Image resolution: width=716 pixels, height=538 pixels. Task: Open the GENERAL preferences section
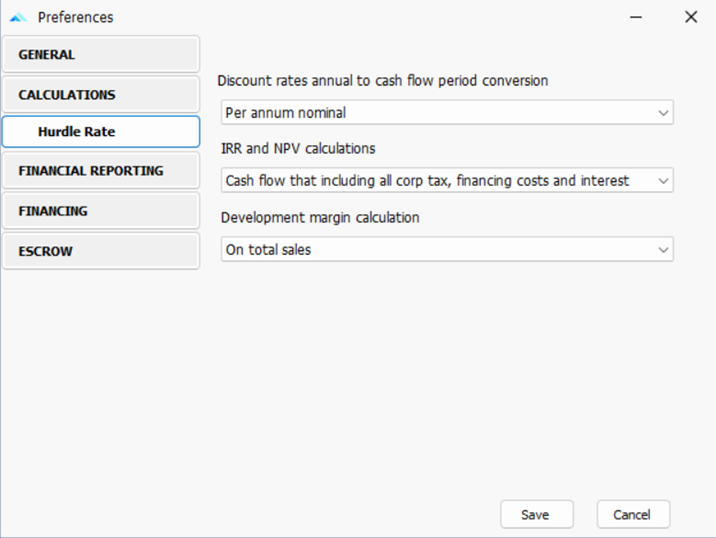[100, 55]
